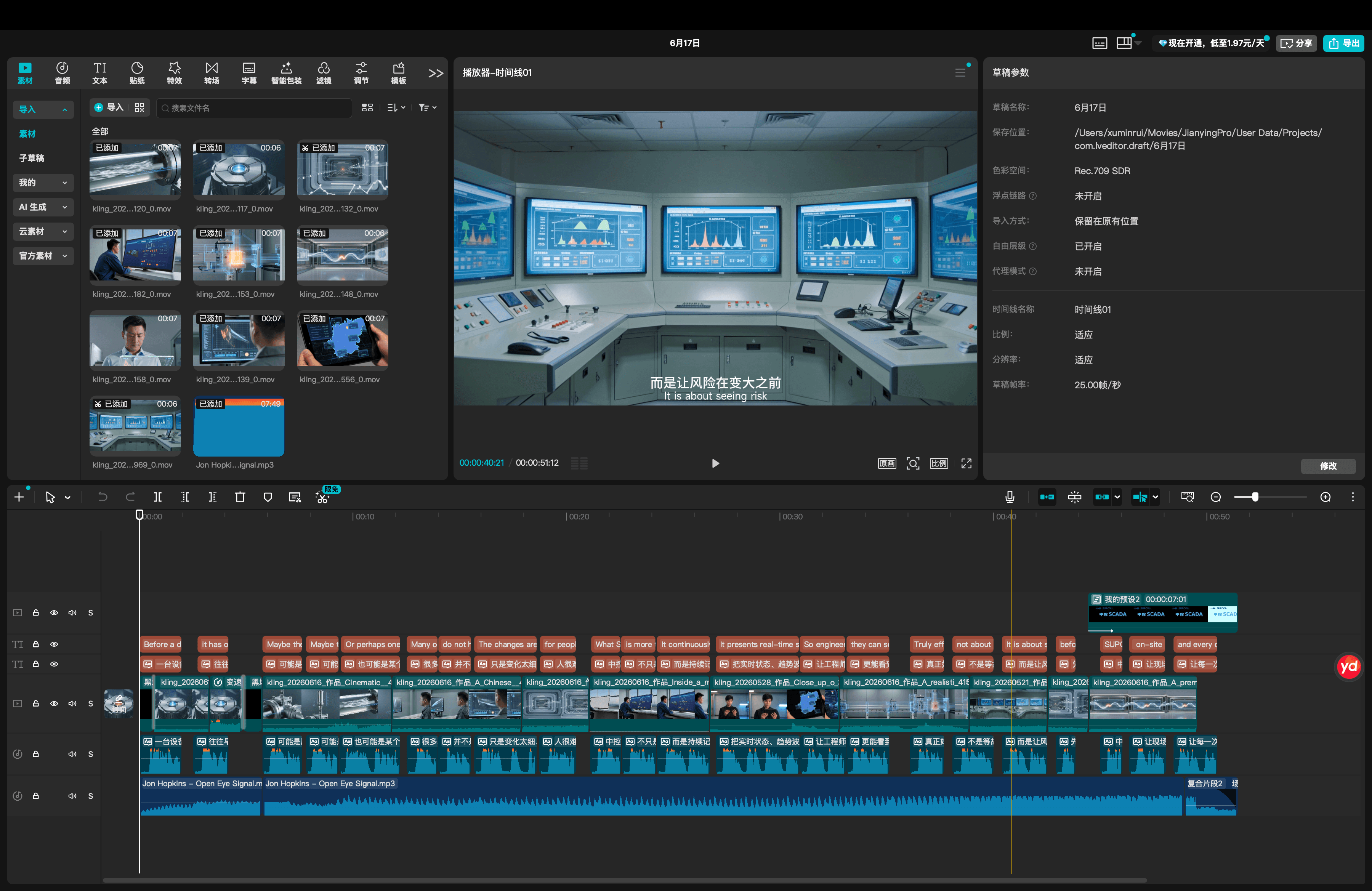Mute the main video track audio
This screenshot has width=1372, height=891.
pyautogui.click(x=72, y=703)
